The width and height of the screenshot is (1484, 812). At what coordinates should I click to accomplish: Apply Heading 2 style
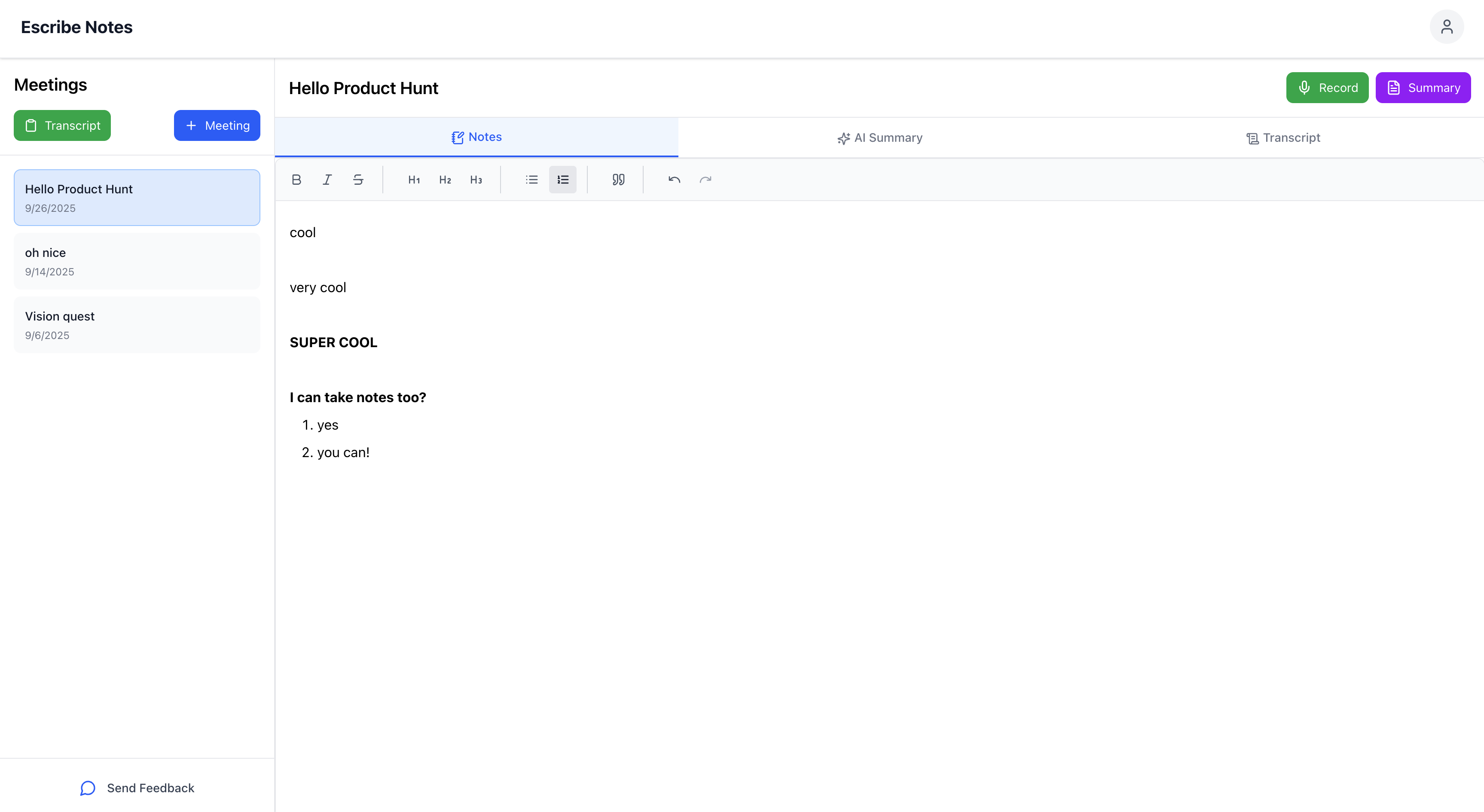(445, 180)
